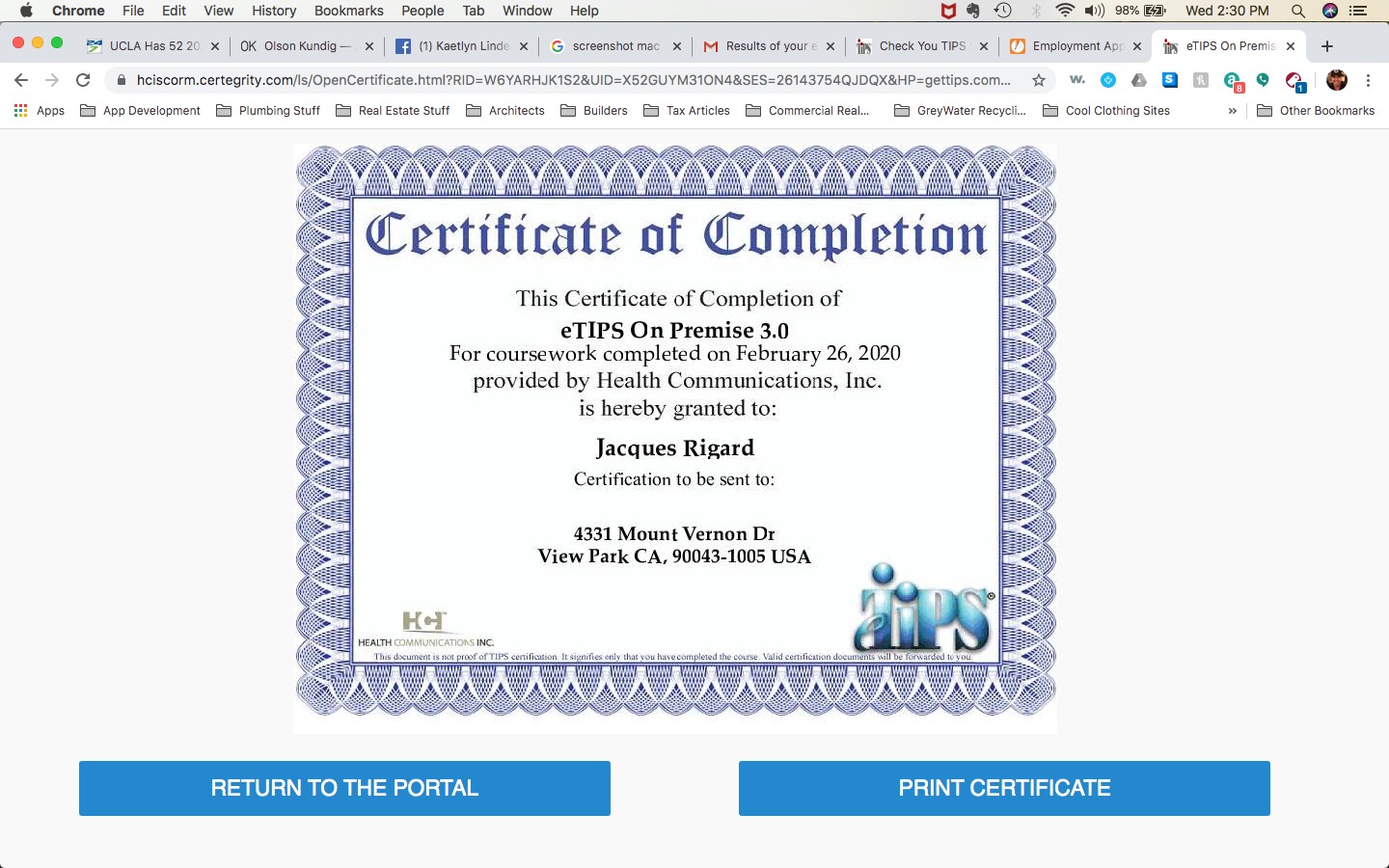The height and width of the screenshot is (868, 1389).
Task: Reload the certificate page
Action: click(83, 80)
